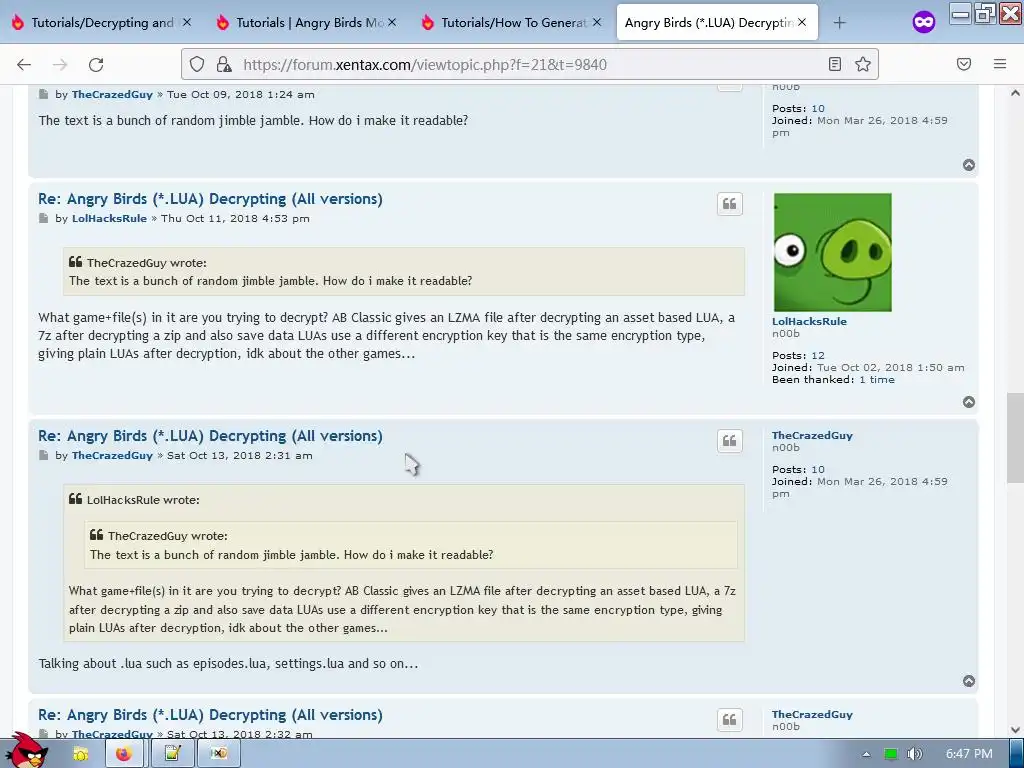
Task: Click the green tray status icon
Action: coord(890,754)
